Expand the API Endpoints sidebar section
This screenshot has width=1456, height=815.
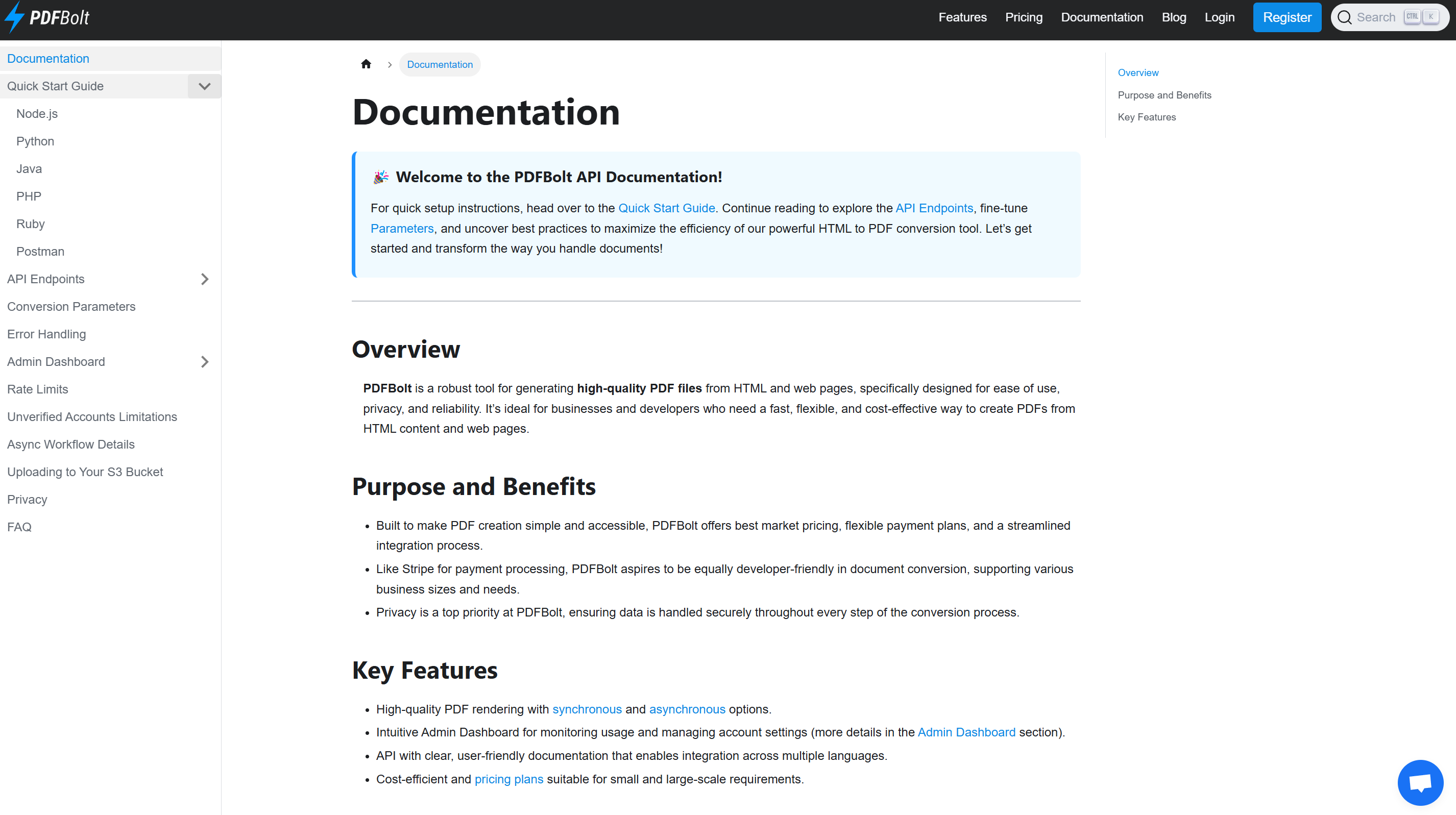(x=204, y=279)
